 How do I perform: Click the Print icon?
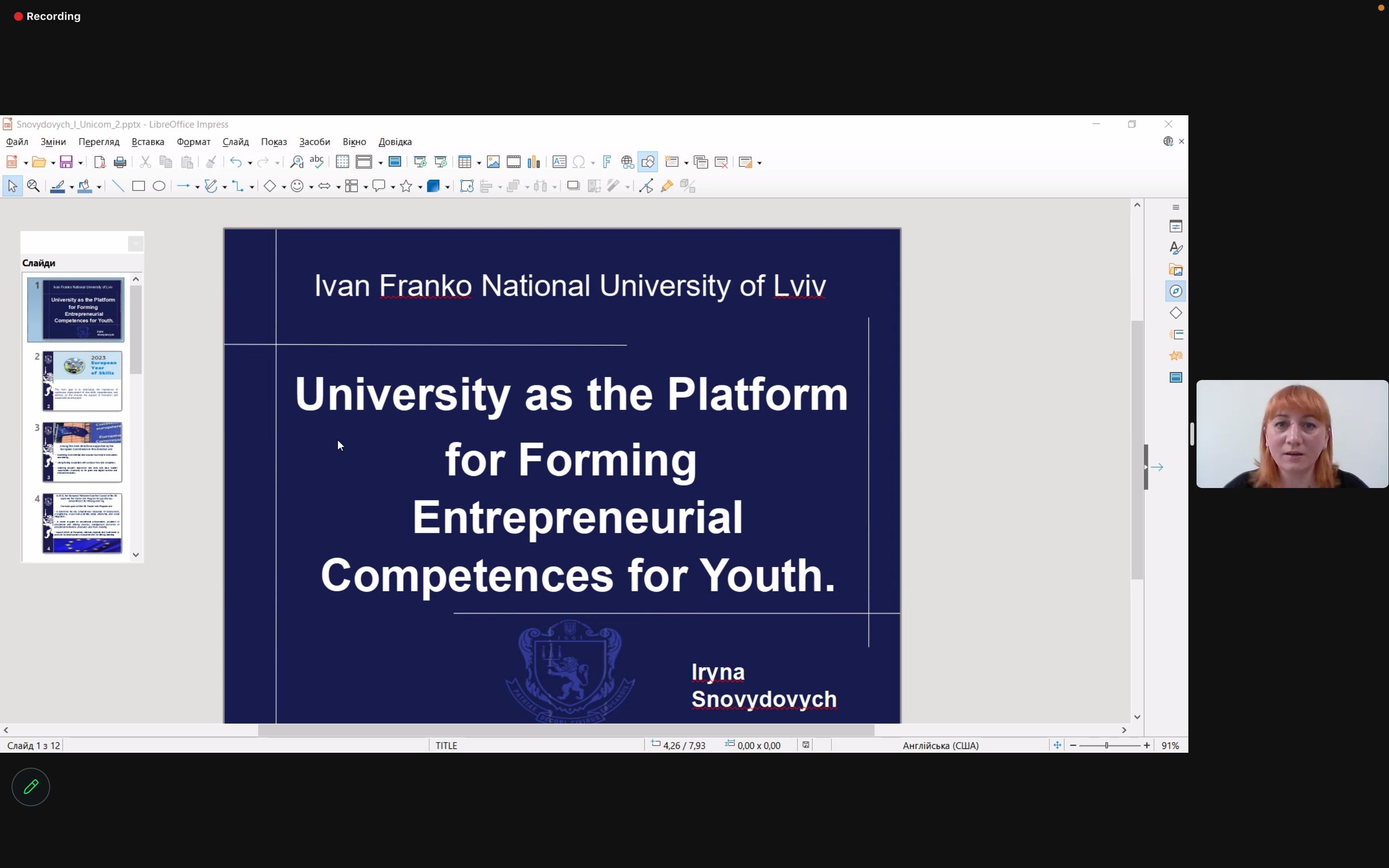pos(120,163)
